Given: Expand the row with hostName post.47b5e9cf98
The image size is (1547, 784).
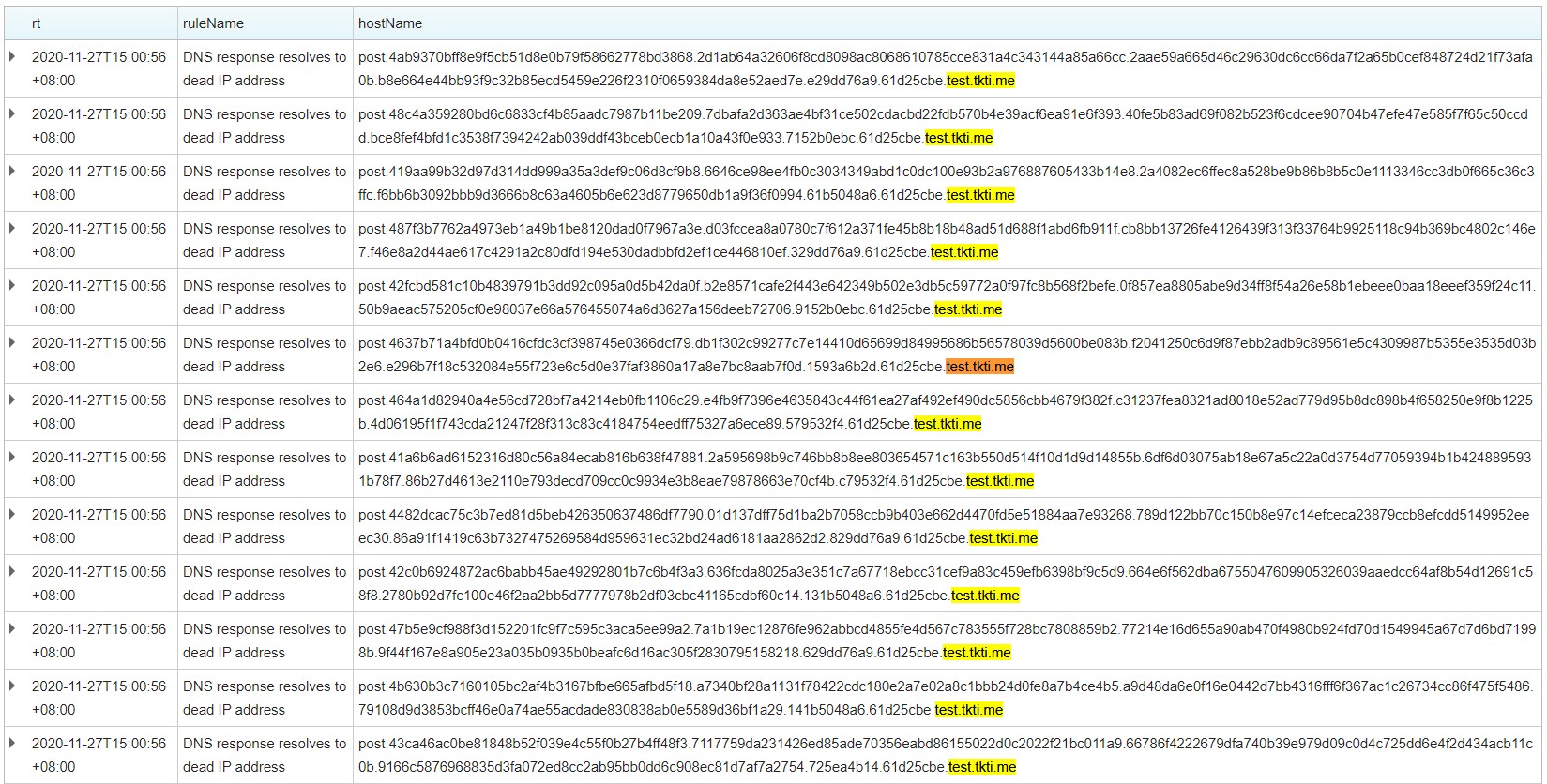Looking at the screenshot, I should 12,629.
